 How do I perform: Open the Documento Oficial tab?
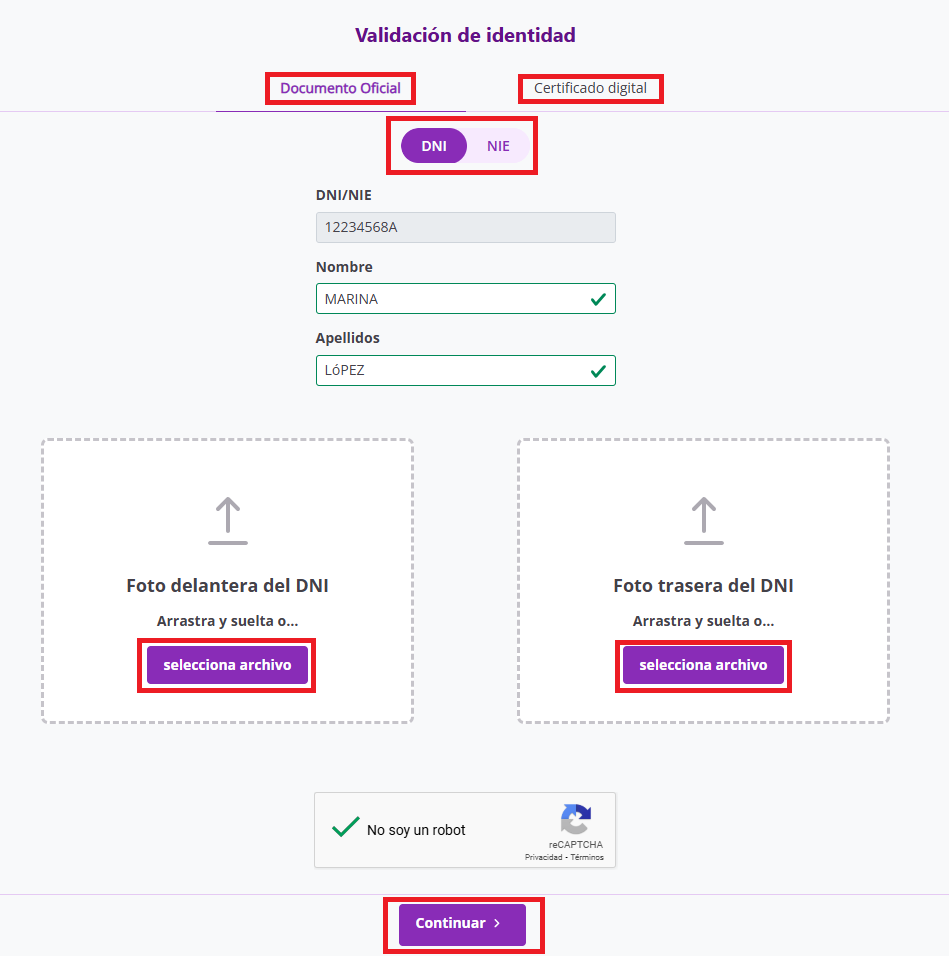340,88
